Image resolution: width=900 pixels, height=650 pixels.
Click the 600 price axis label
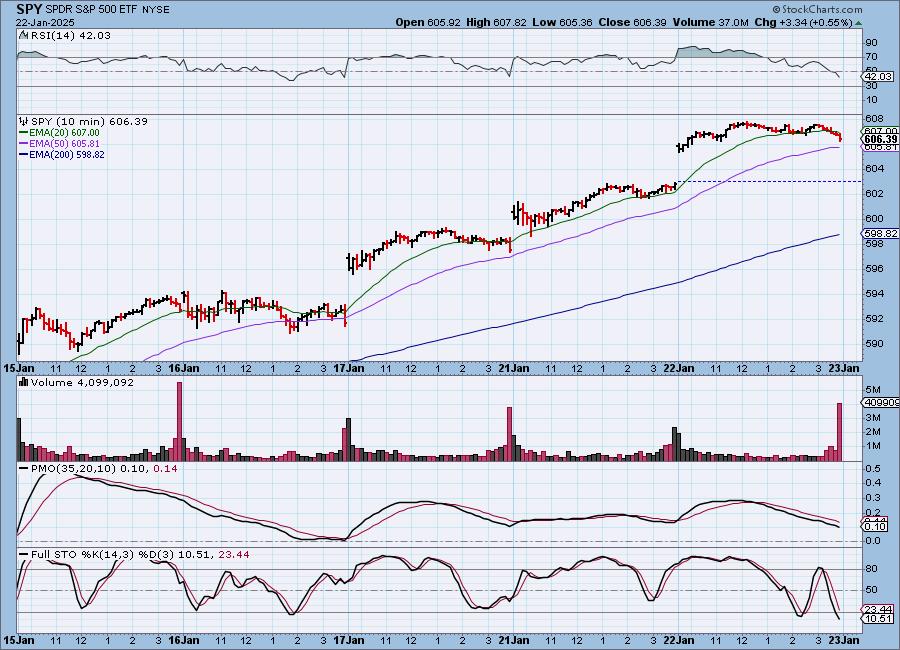click(874, 218)
